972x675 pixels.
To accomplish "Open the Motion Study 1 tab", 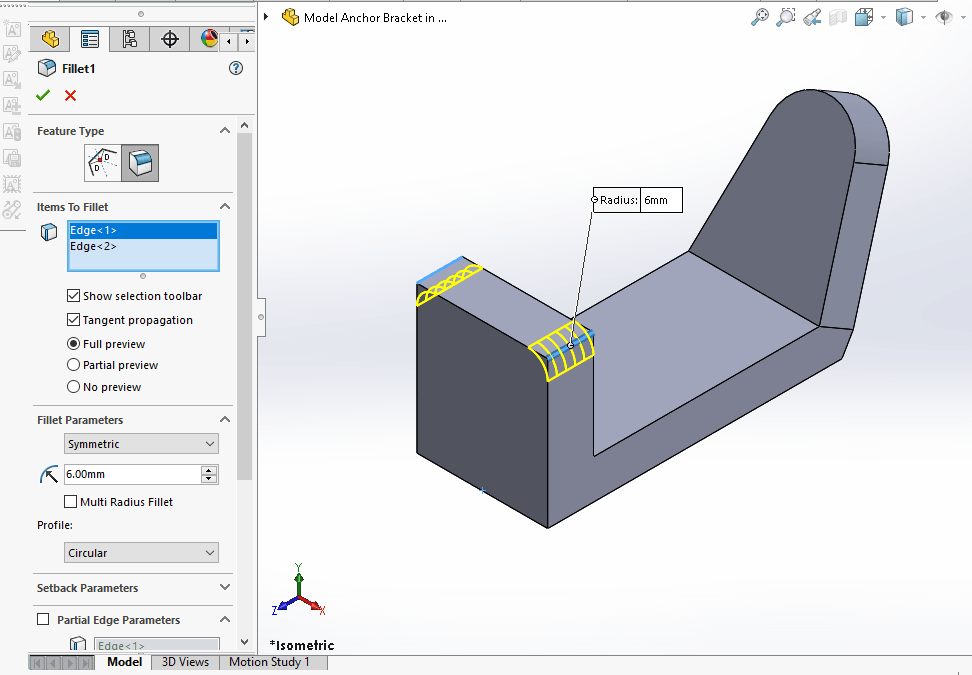I will [x=272, y=662].
